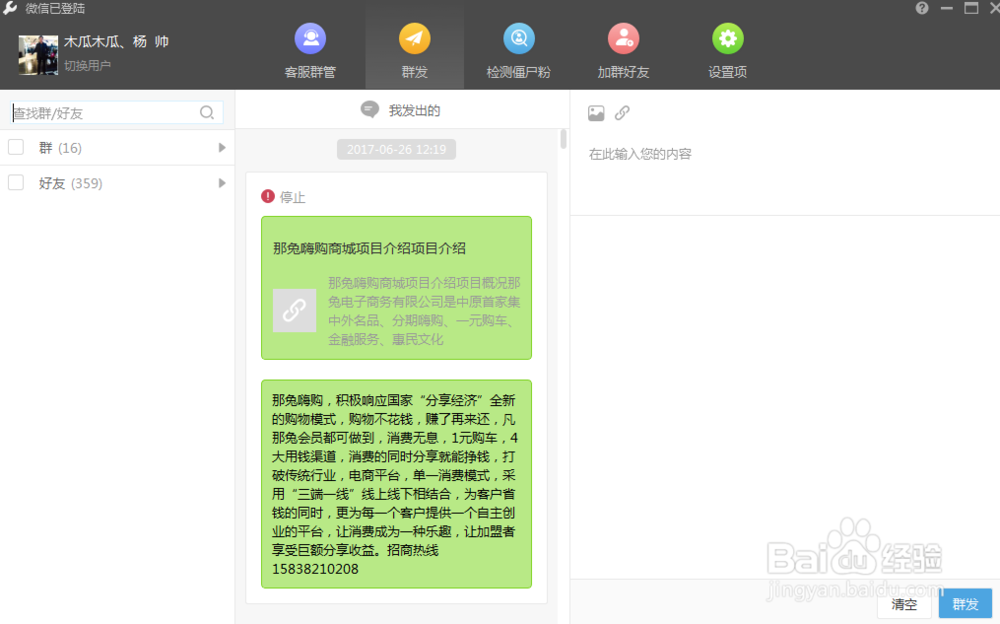Click the 2017-06-26 12:19 timestamp pill

click(x=396, y=148)
